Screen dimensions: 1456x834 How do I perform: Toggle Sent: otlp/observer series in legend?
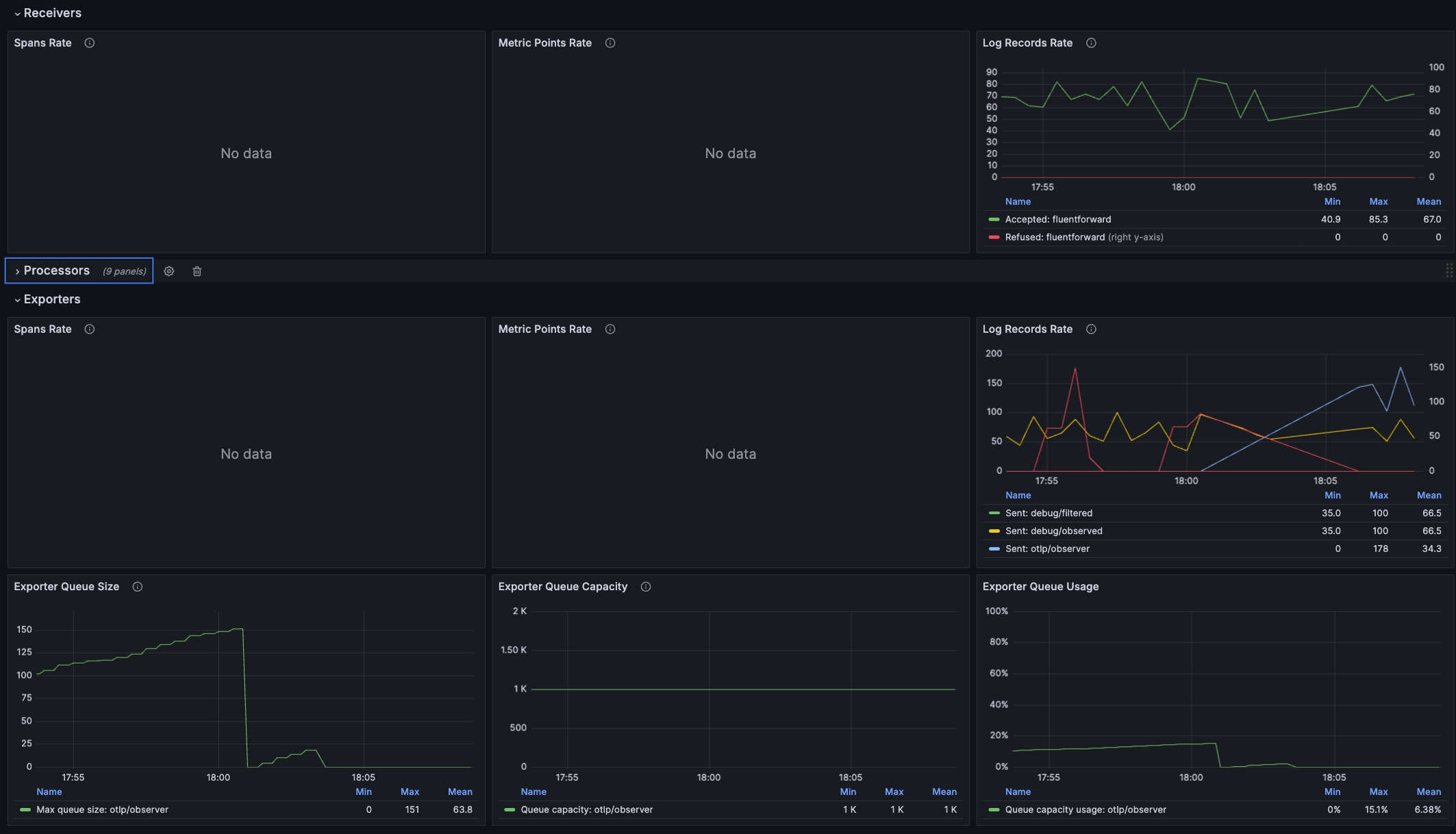(x=1046, y=549)
